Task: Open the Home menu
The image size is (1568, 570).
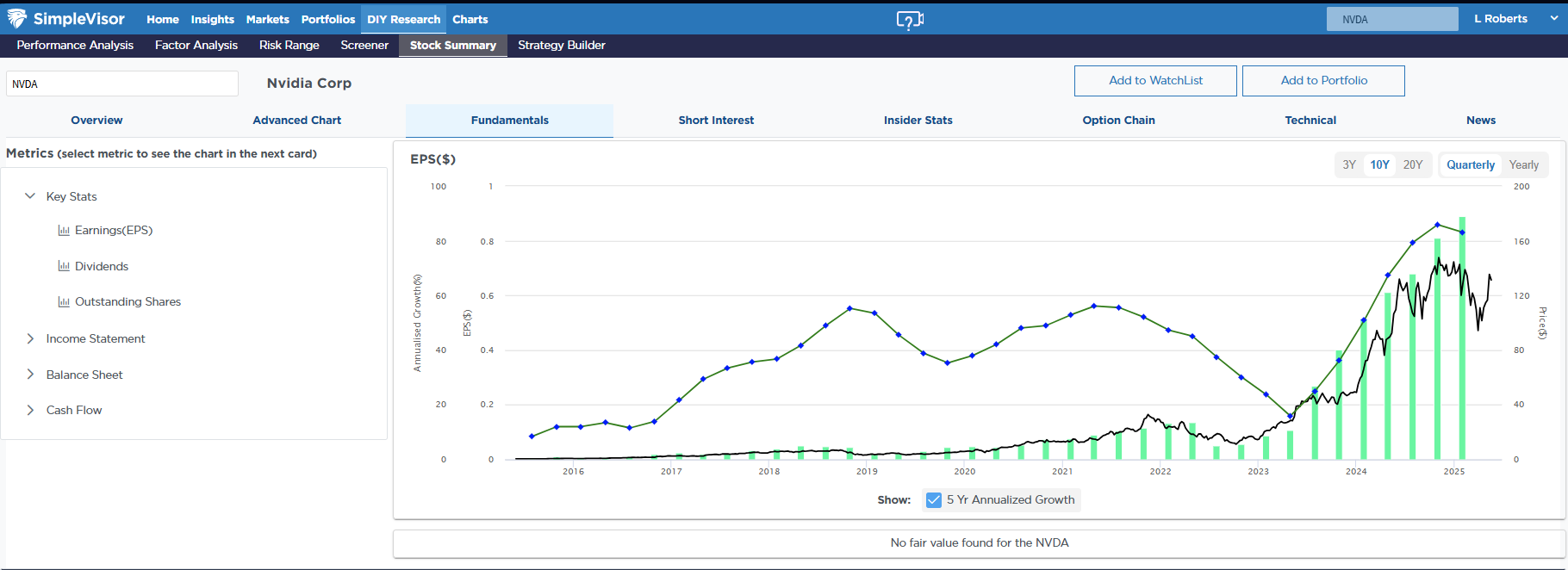Action: (x=163, y=19)
